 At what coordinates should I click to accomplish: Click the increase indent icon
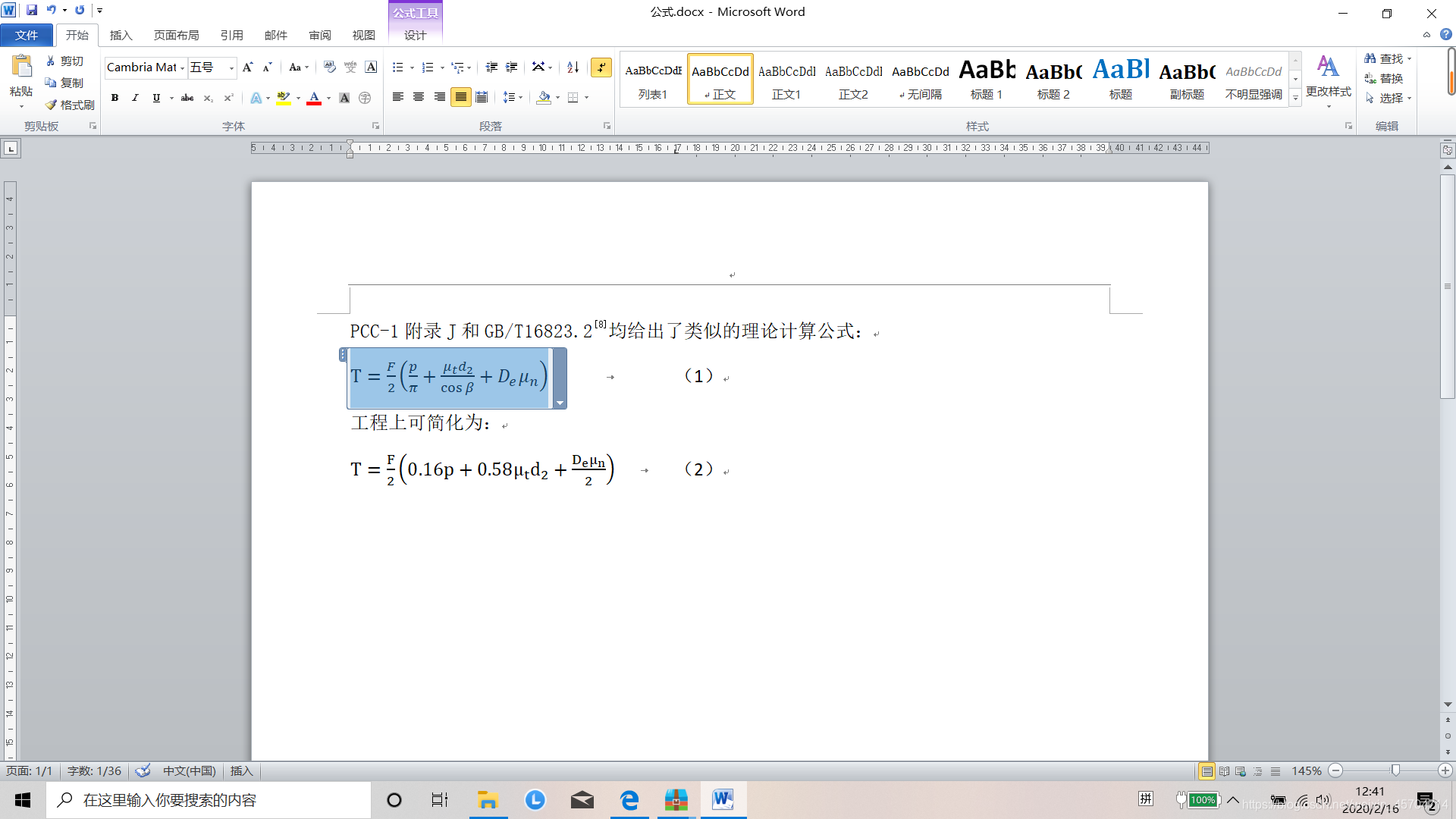tap(512, 67)
